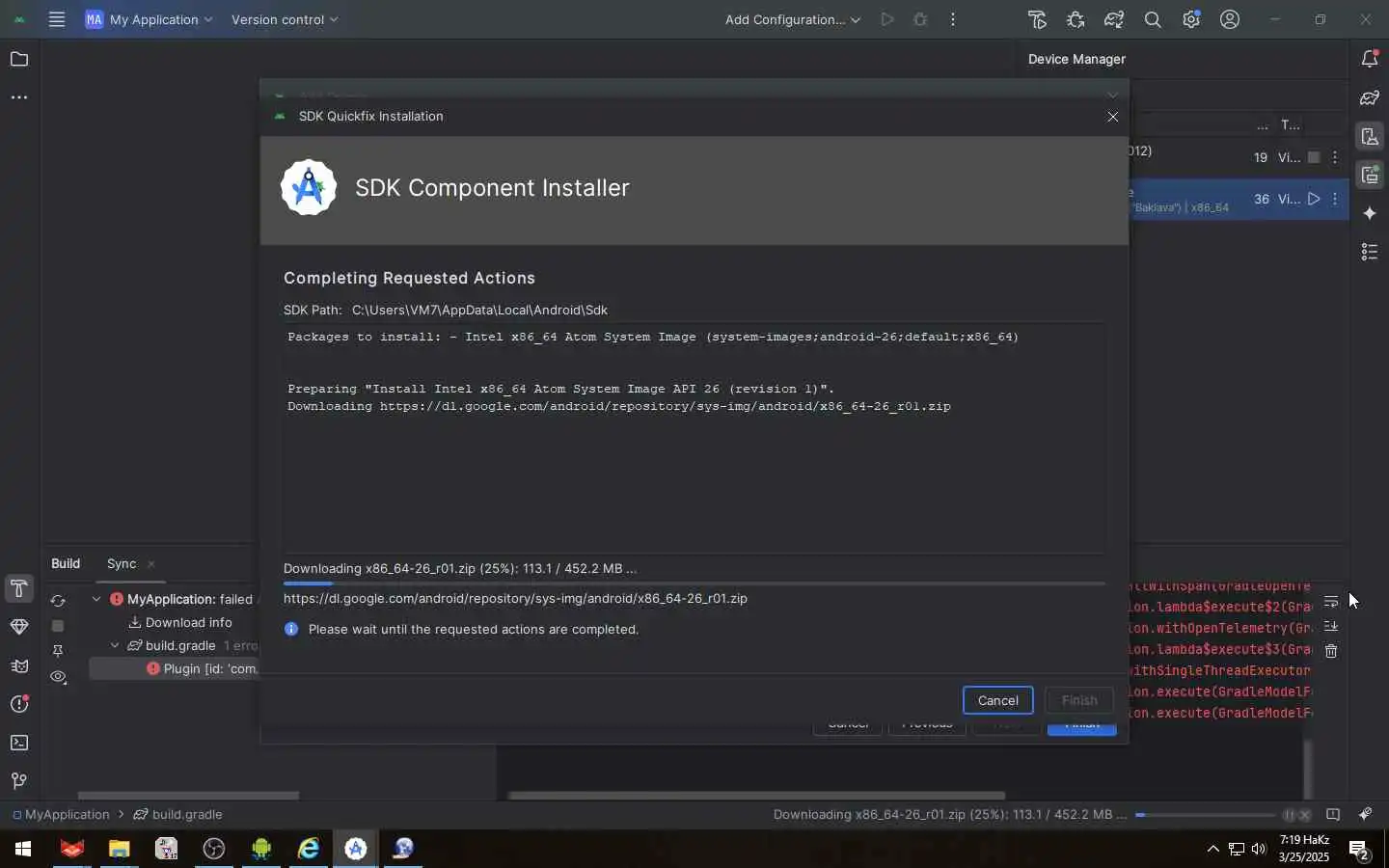Open the gem-shaped Resource Manager sidebar icon

tap(18, 627)
